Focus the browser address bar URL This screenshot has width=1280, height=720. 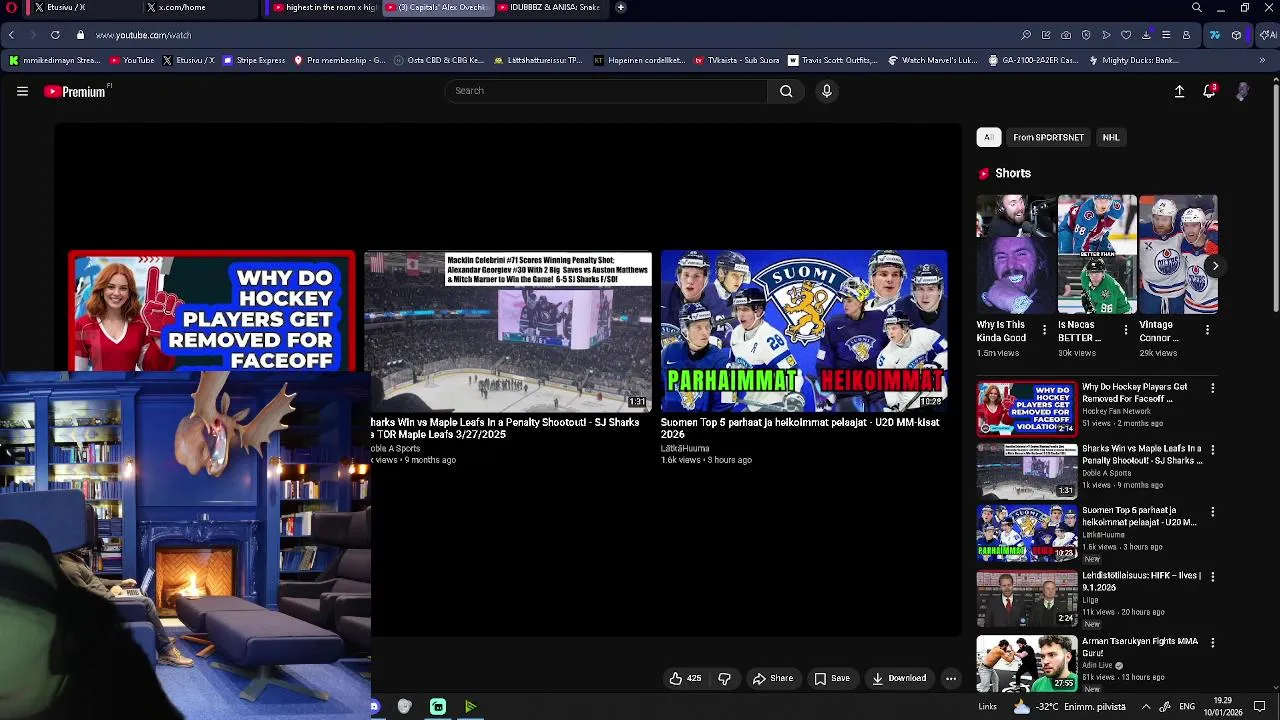click(x=143, y=35)
